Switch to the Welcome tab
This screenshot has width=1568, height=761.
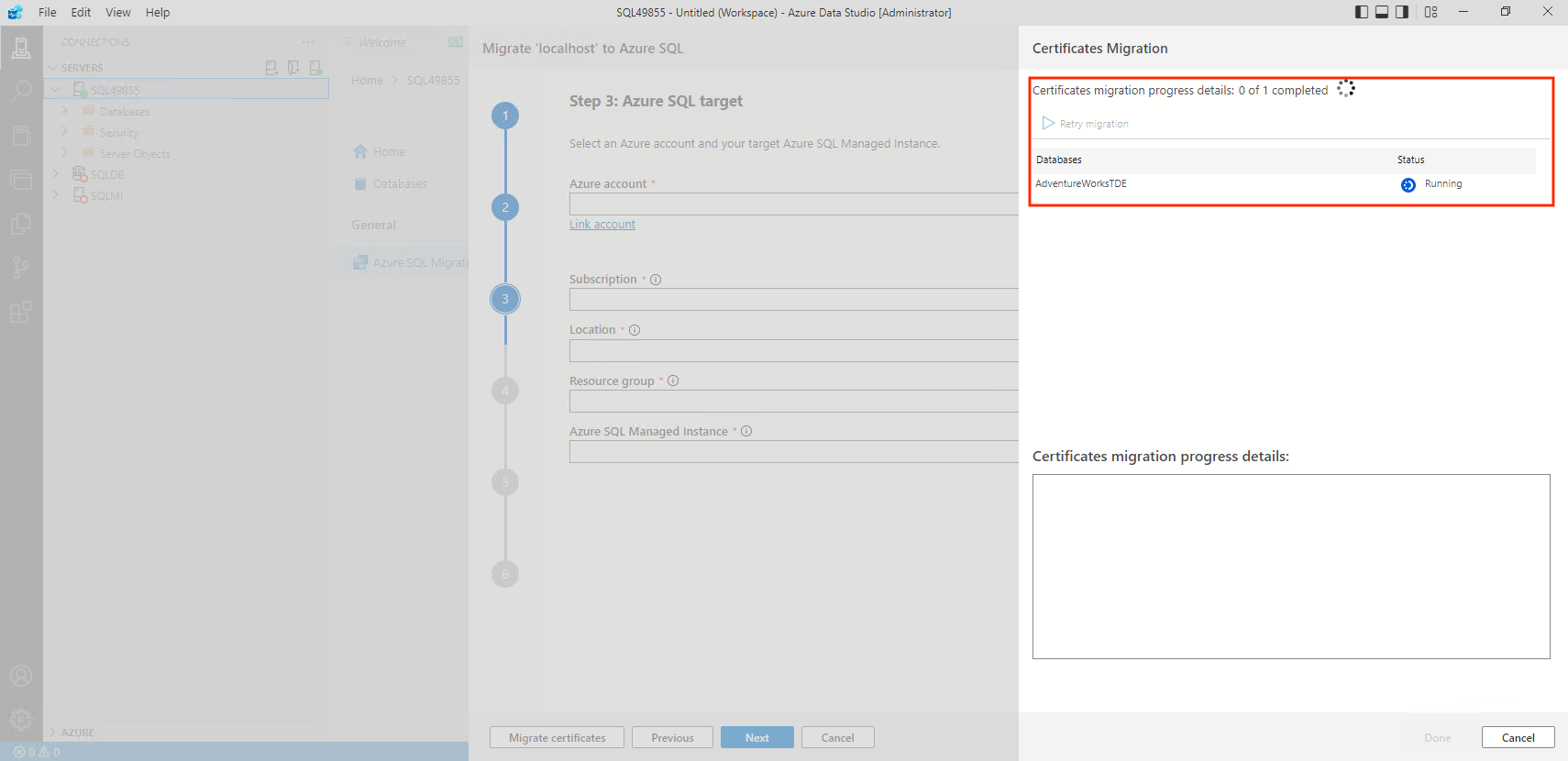point(381,42)
